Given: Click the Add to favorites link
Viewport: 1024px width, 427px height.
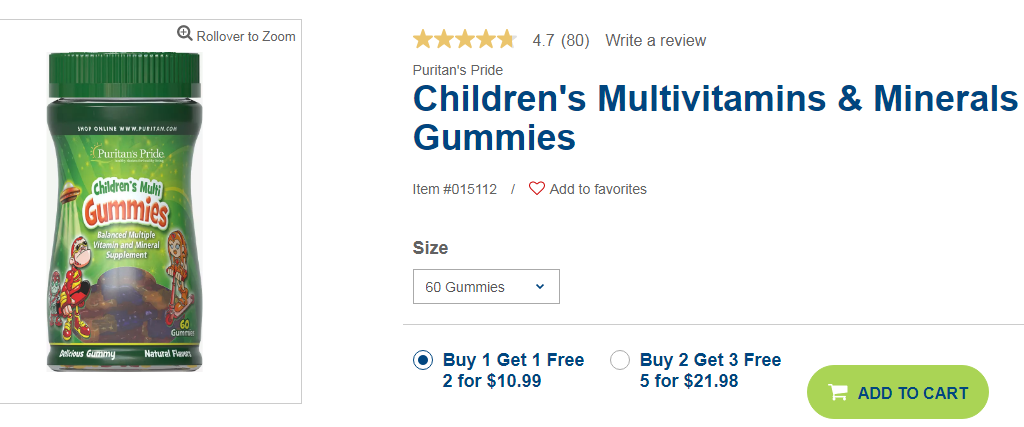Looking at the screenshot, I should 598,189.
